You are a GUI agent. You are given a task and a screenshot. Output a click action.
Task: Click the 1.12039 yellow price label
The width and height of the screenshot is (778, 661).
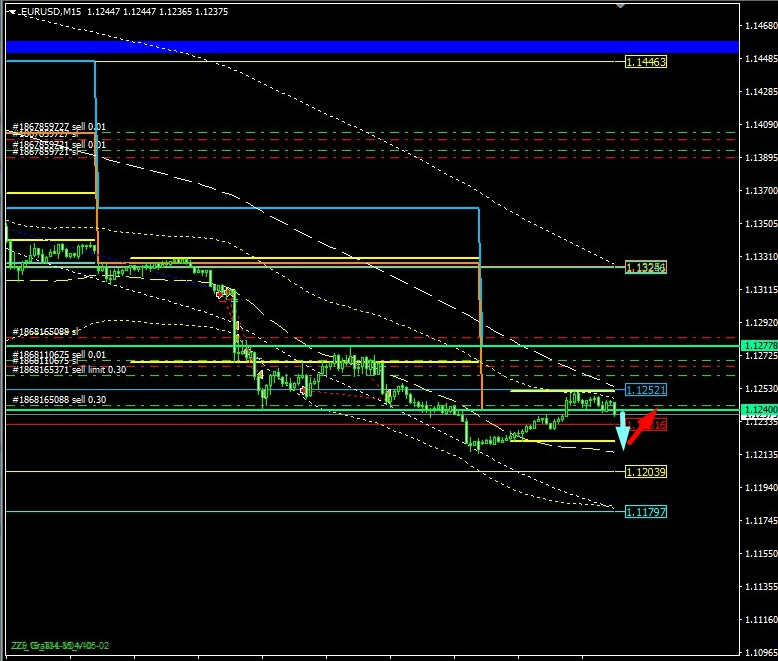(x=645, y=471)
